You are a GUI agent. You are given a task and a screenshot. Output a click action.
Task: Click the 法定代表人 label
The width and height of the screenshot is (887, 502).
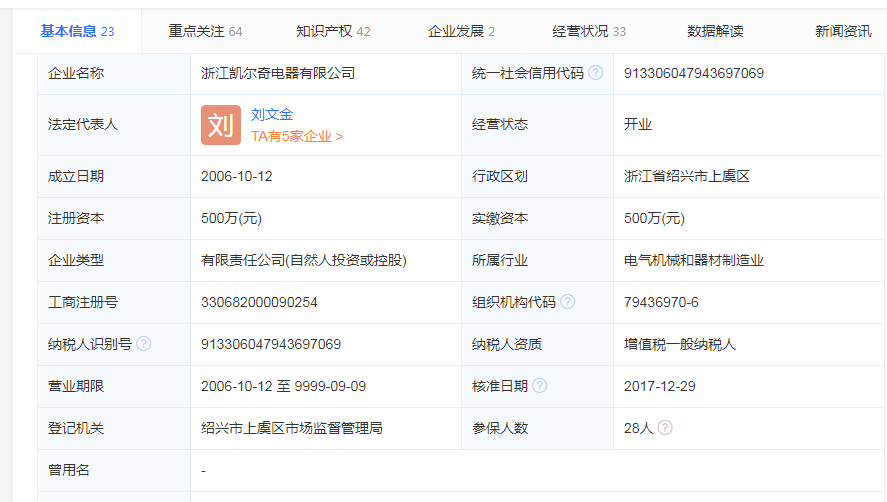point(83,125)
